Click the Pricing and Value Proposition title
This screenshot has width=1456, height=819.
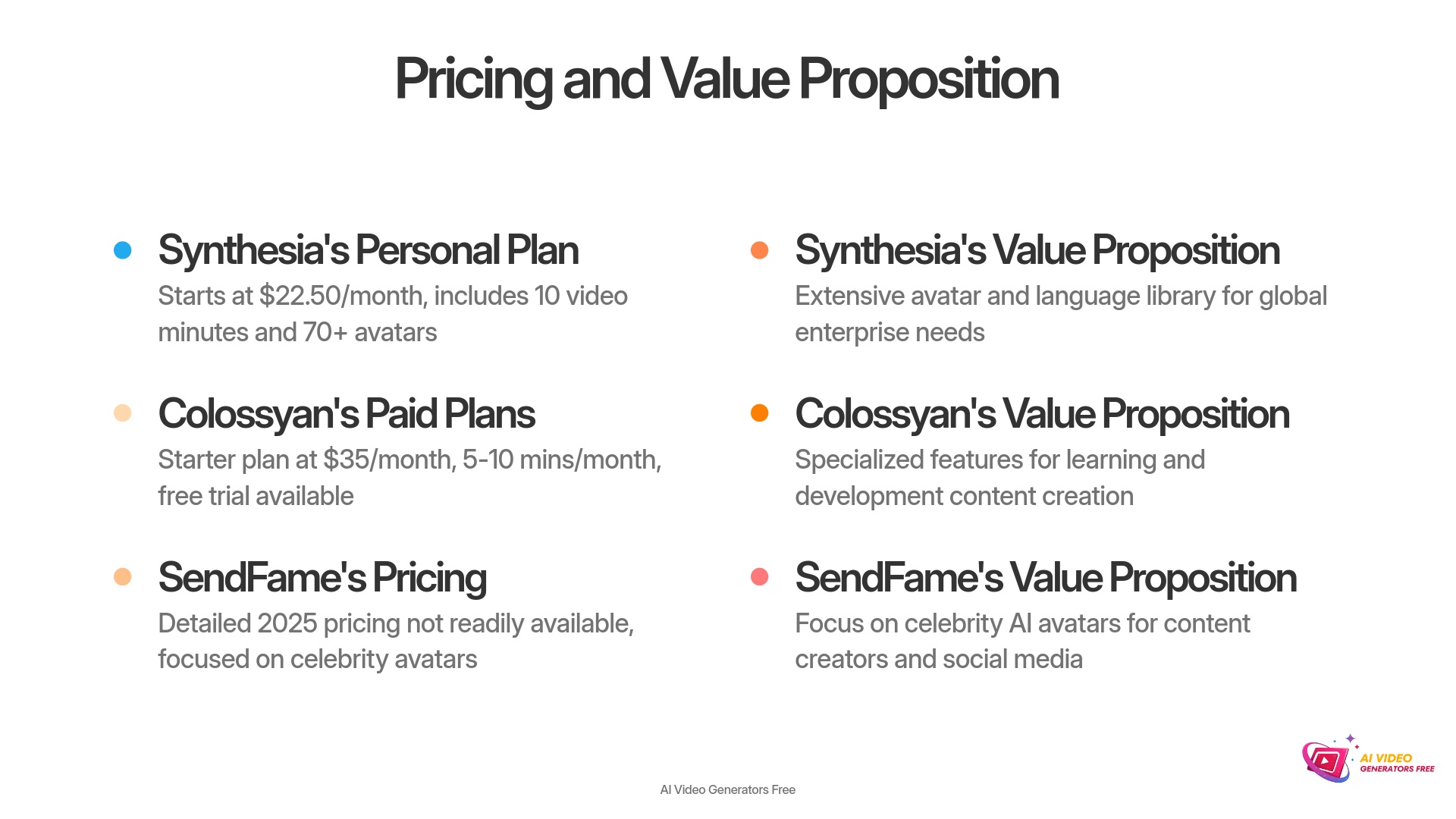point(726,80)
